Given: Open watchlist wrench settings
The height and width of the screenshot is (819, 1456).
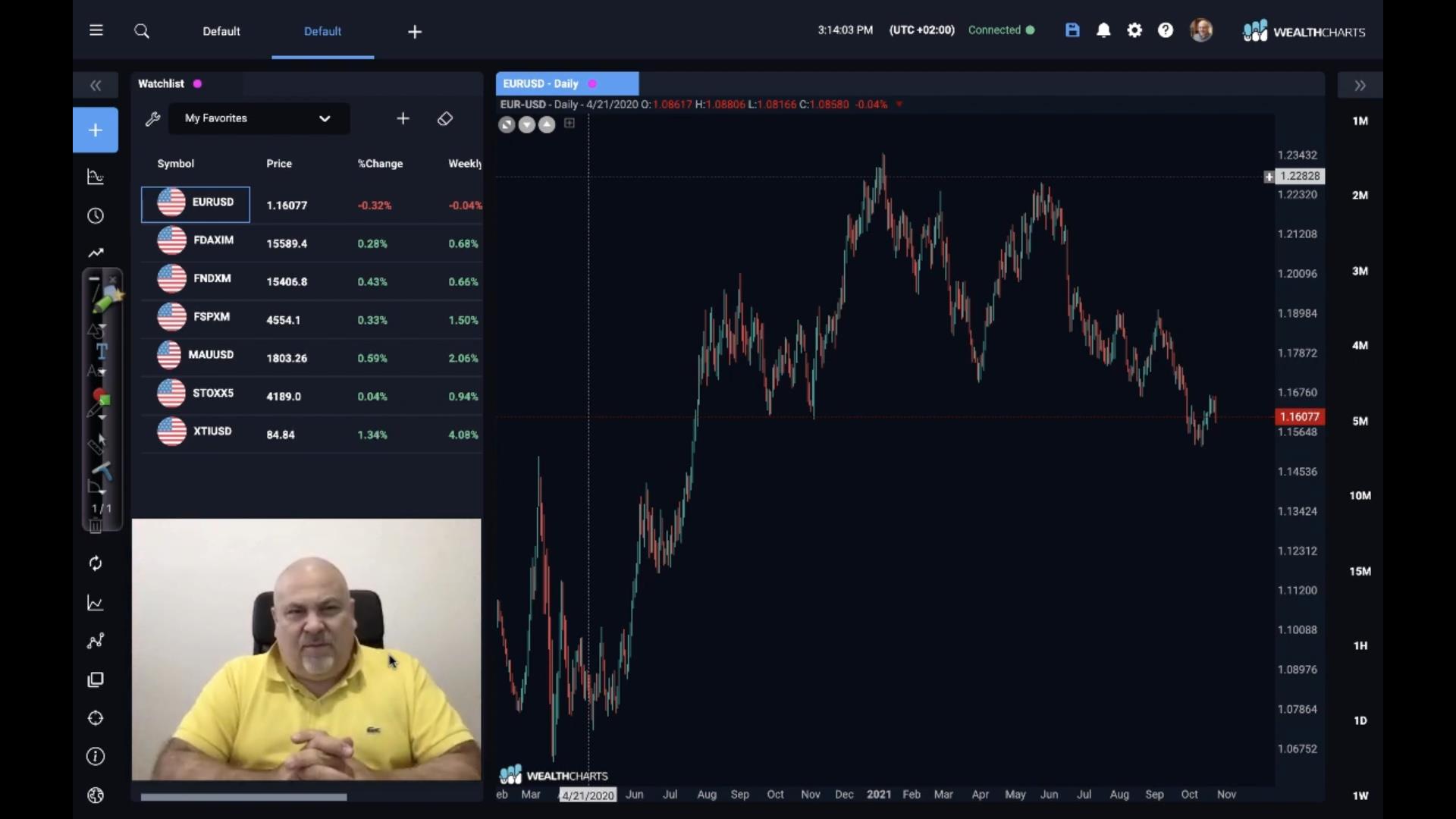Looking at the screenshot, I should [152, 118].
